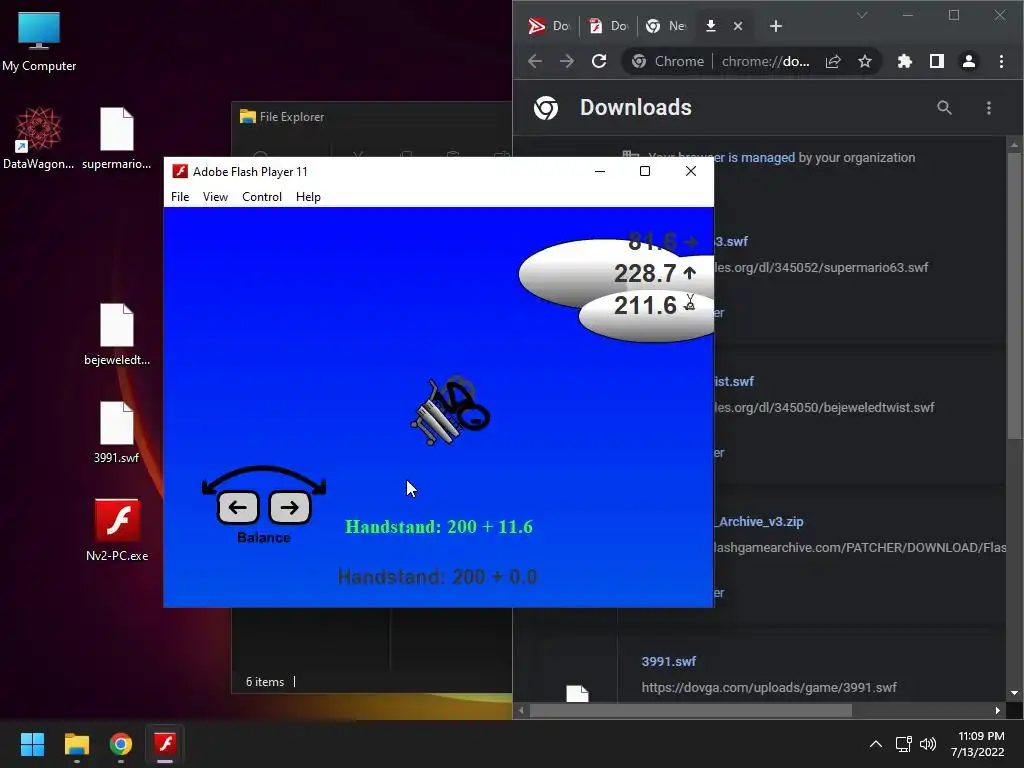The width and height of the screenshot is (1024, 768).
Task: Click the right balance arrow button
Action: pyautogui.click(x=290, y=507)
